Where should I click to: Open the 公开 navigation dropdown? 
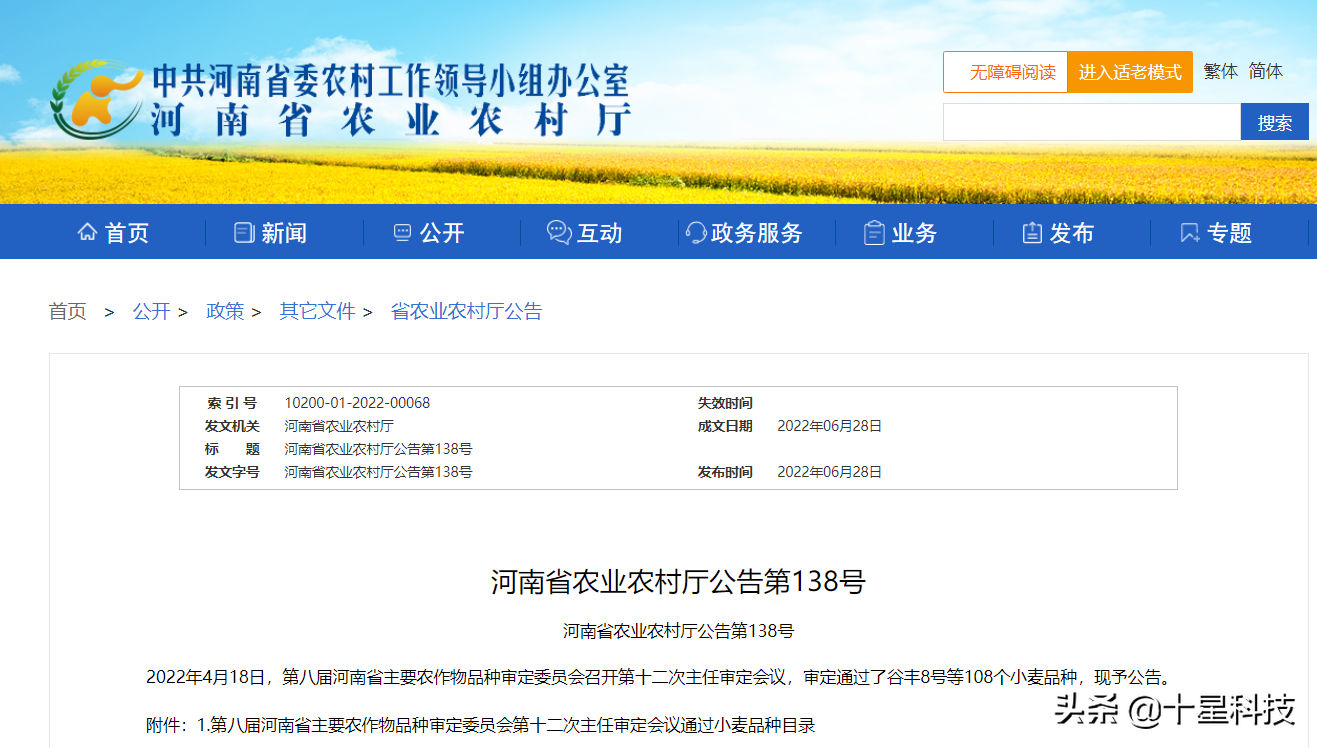pos(429,232)
